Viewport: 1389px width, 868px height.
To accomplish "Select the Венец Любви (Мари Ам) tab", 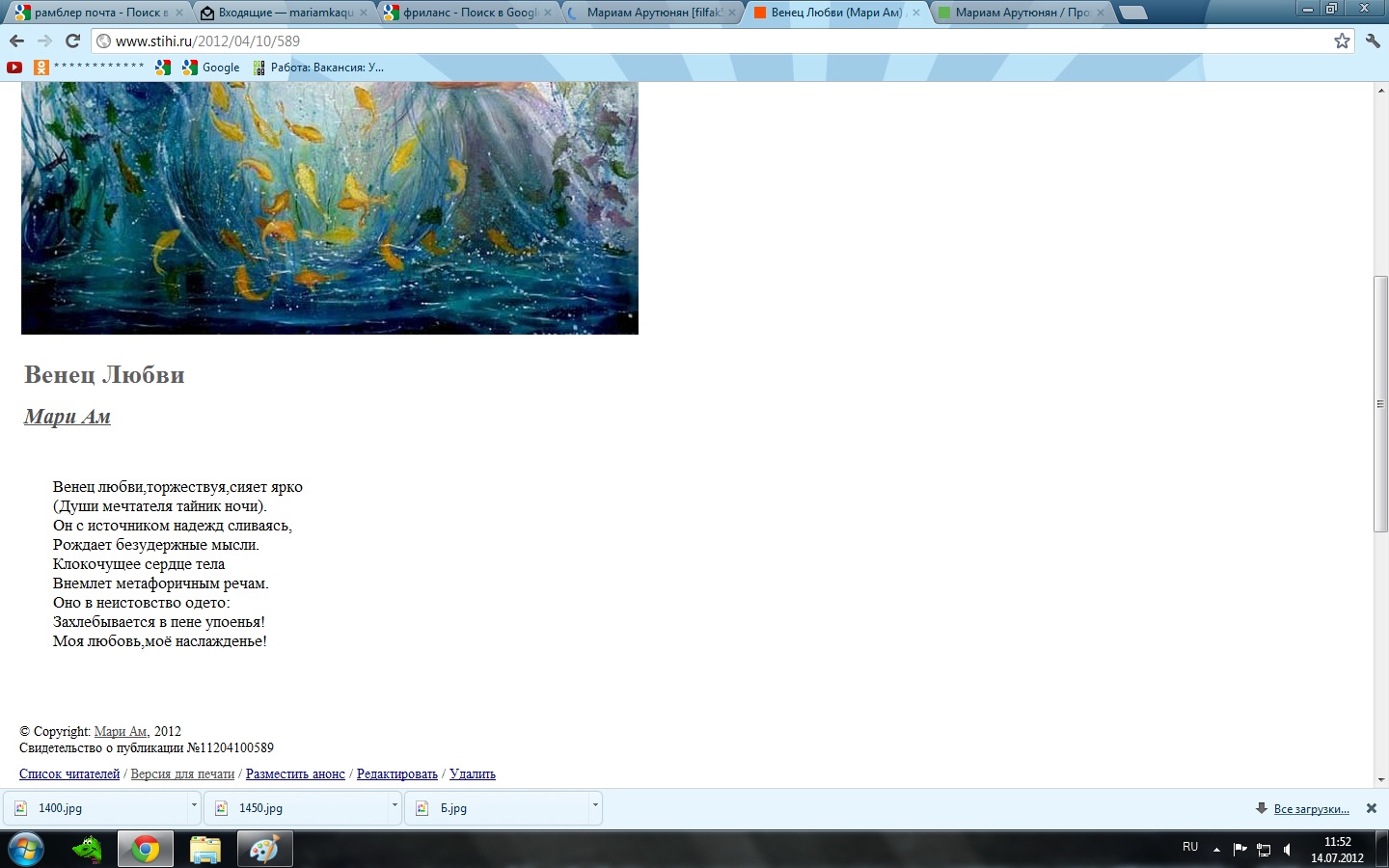I will [x=836, y=13].
